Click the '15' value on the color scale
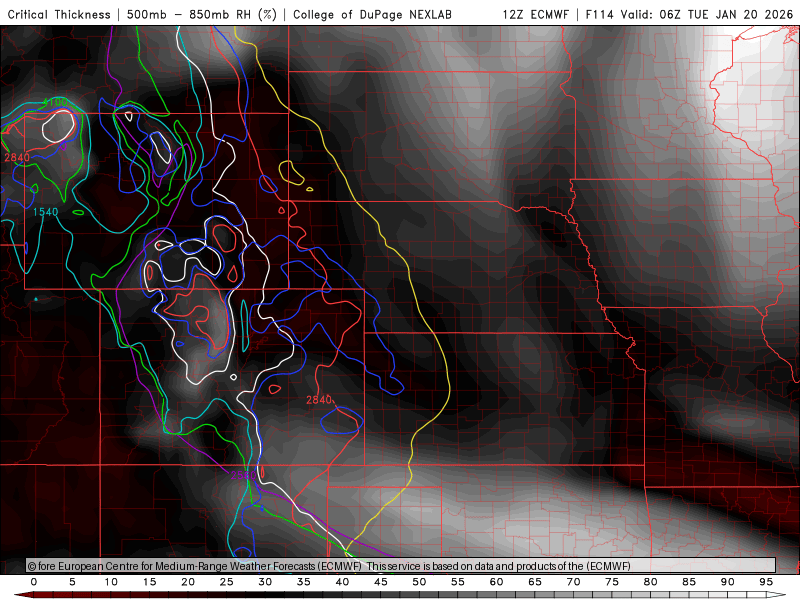 click(149, 582)
